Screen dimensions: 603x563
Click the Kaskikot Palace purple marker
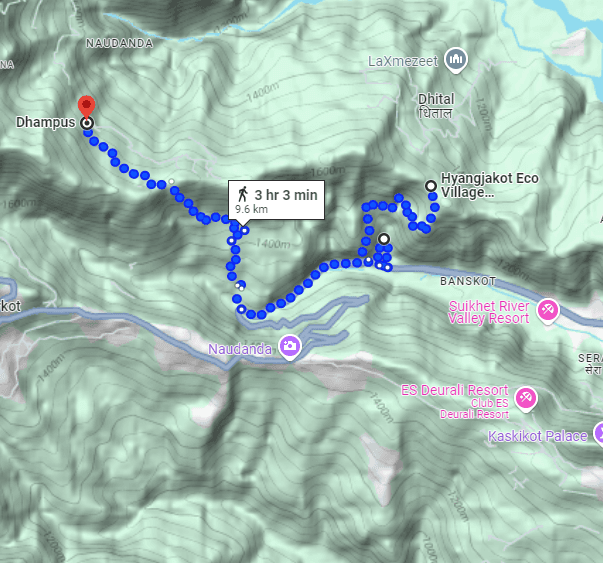pos(599,435)
